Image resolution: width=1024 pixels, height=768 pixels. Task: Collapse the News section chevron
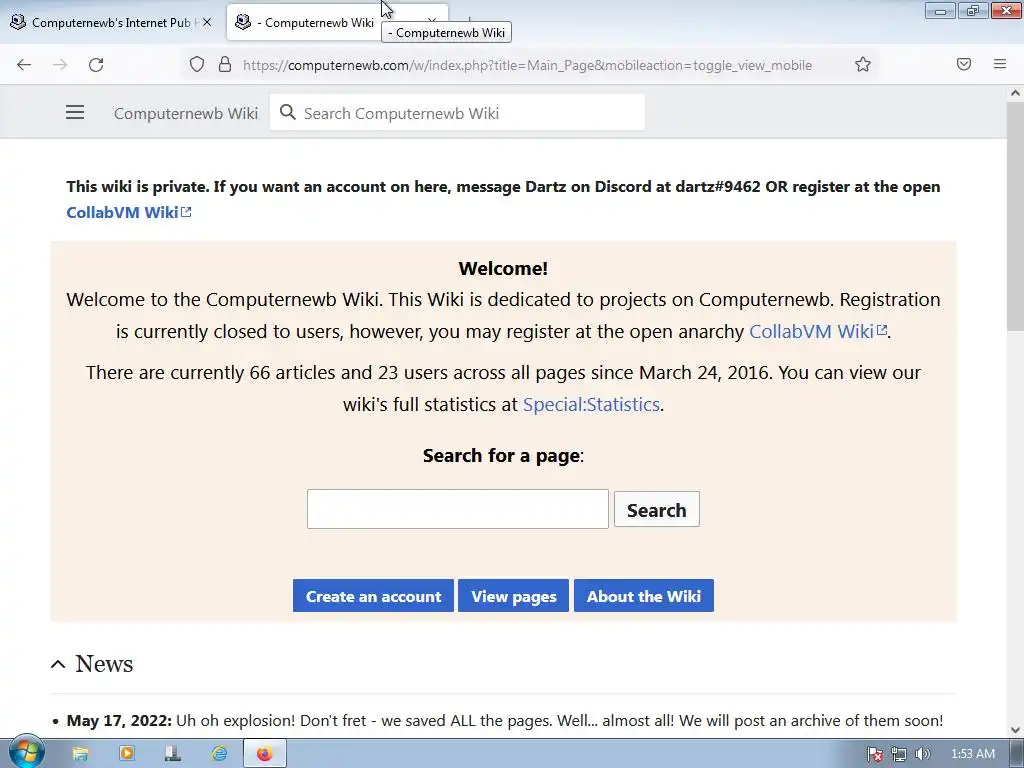point(58,664)
